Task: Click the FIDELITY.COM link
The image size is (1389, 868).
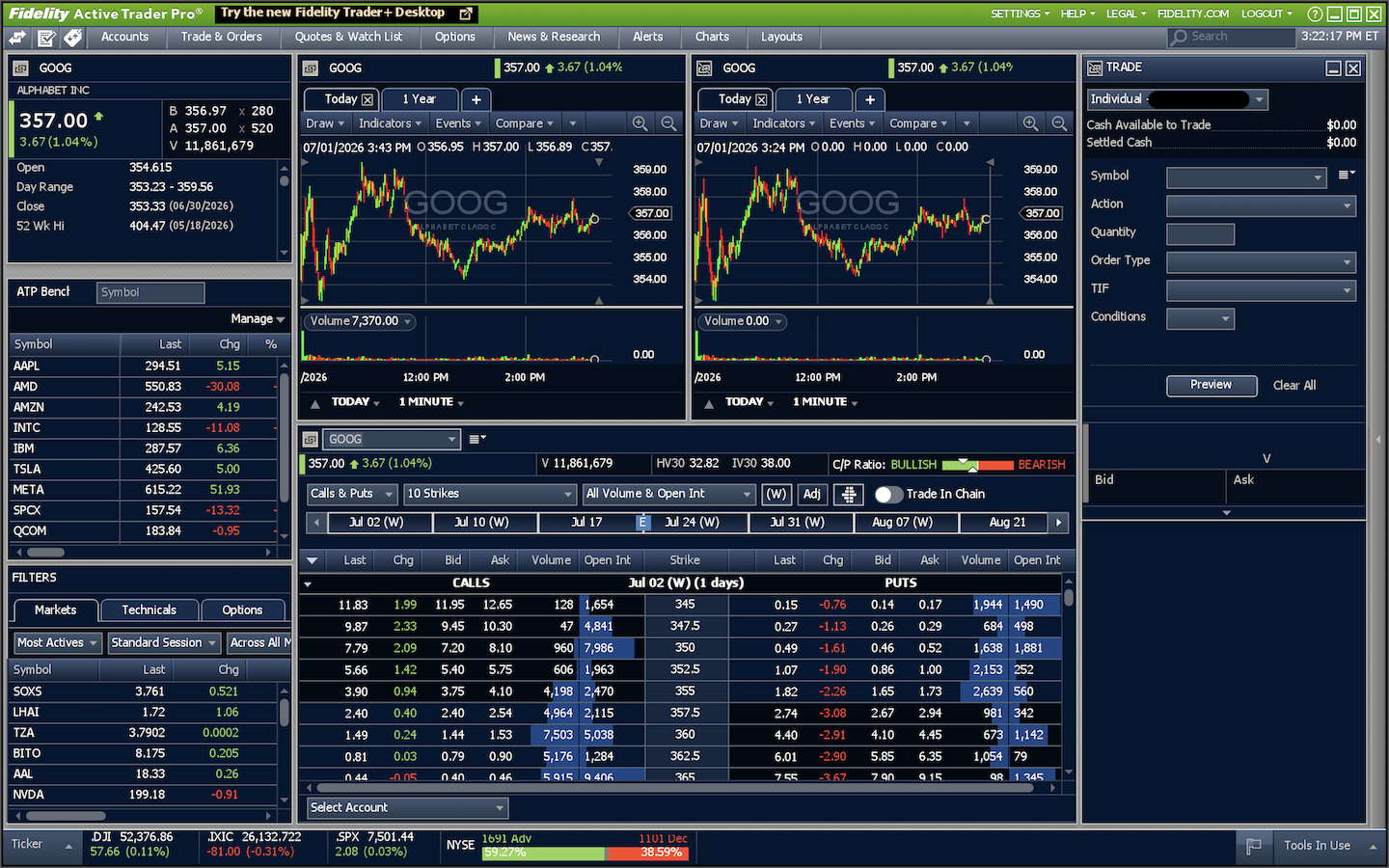Action: tap(1193, 14)
